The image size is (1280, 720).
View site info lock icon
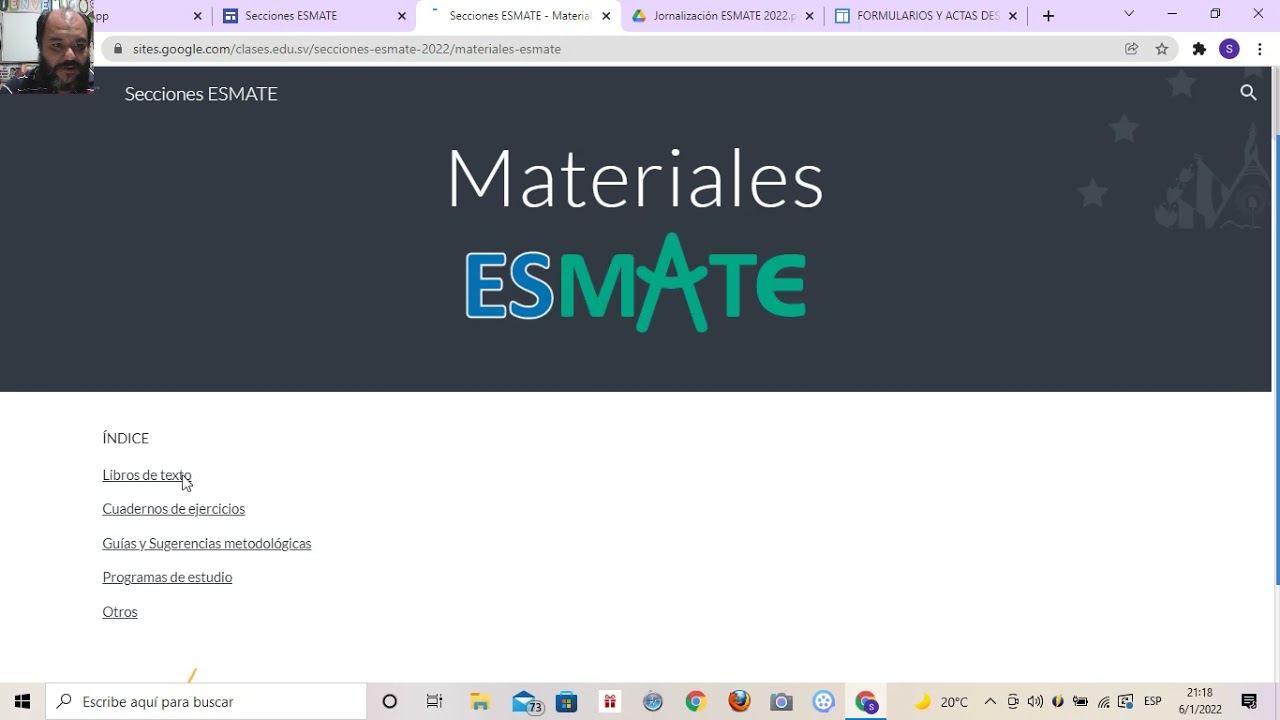pos(118,49)
